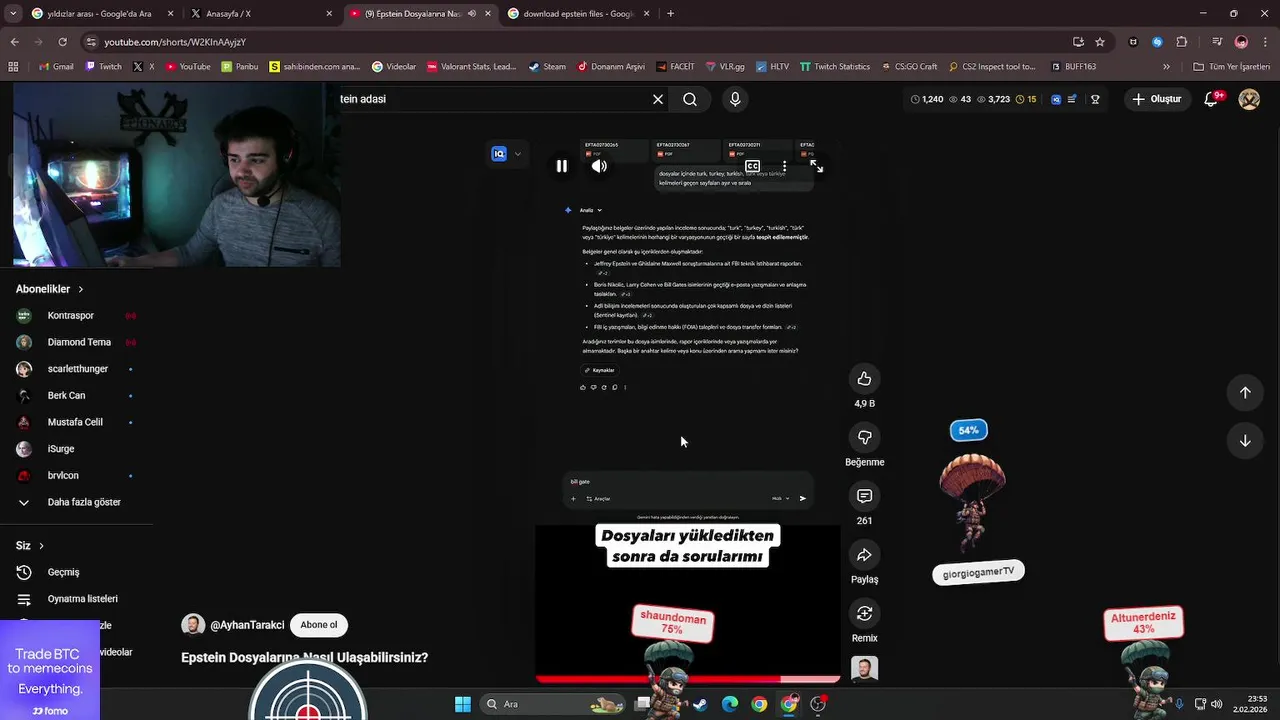This screenshot has height=720, width=1280.
Task: Dislike the short (Beğenme)
Action: click(864, 437)
